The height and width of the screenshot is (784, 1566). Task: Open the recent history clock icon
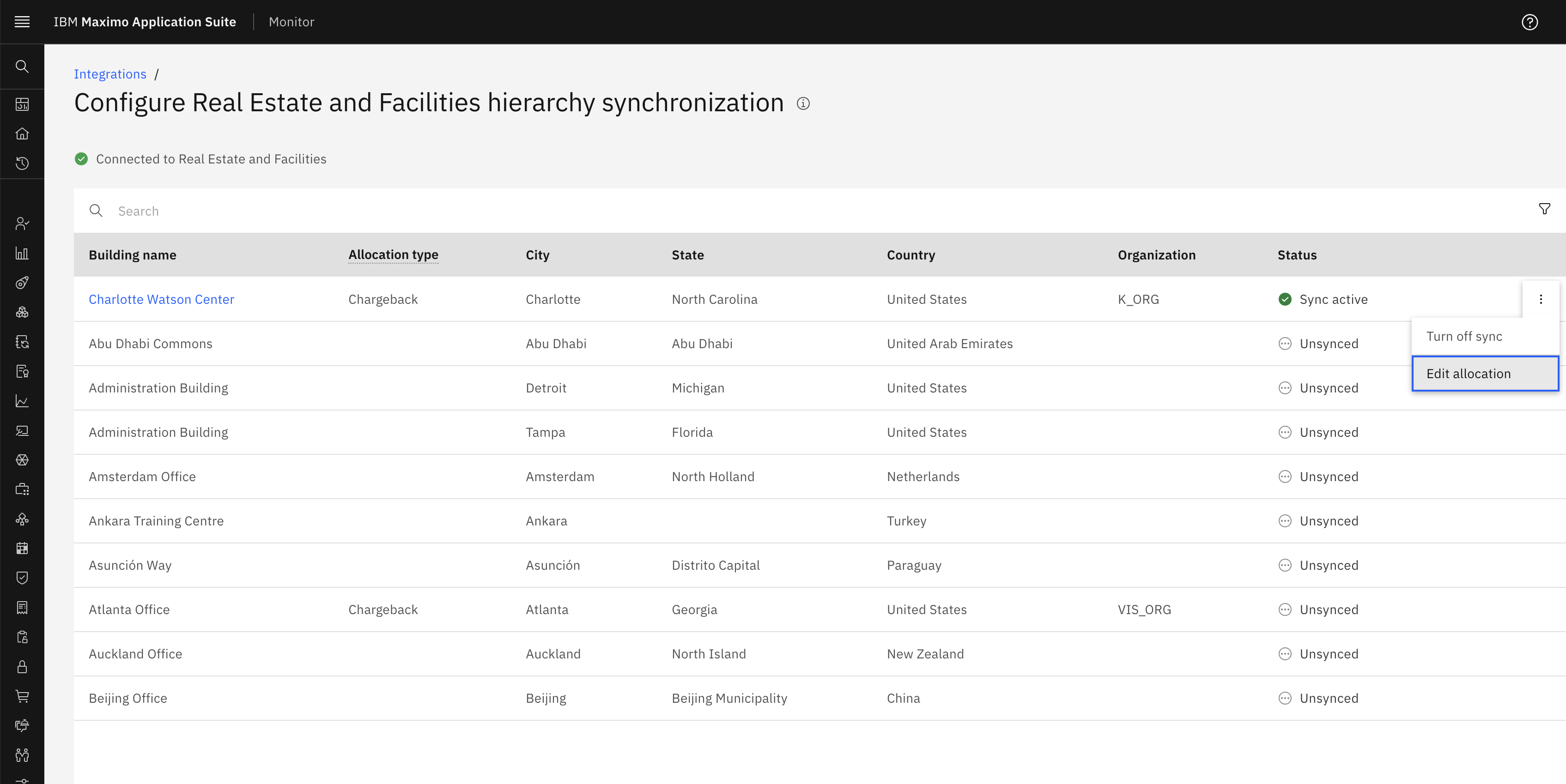(x=22, y=163)
